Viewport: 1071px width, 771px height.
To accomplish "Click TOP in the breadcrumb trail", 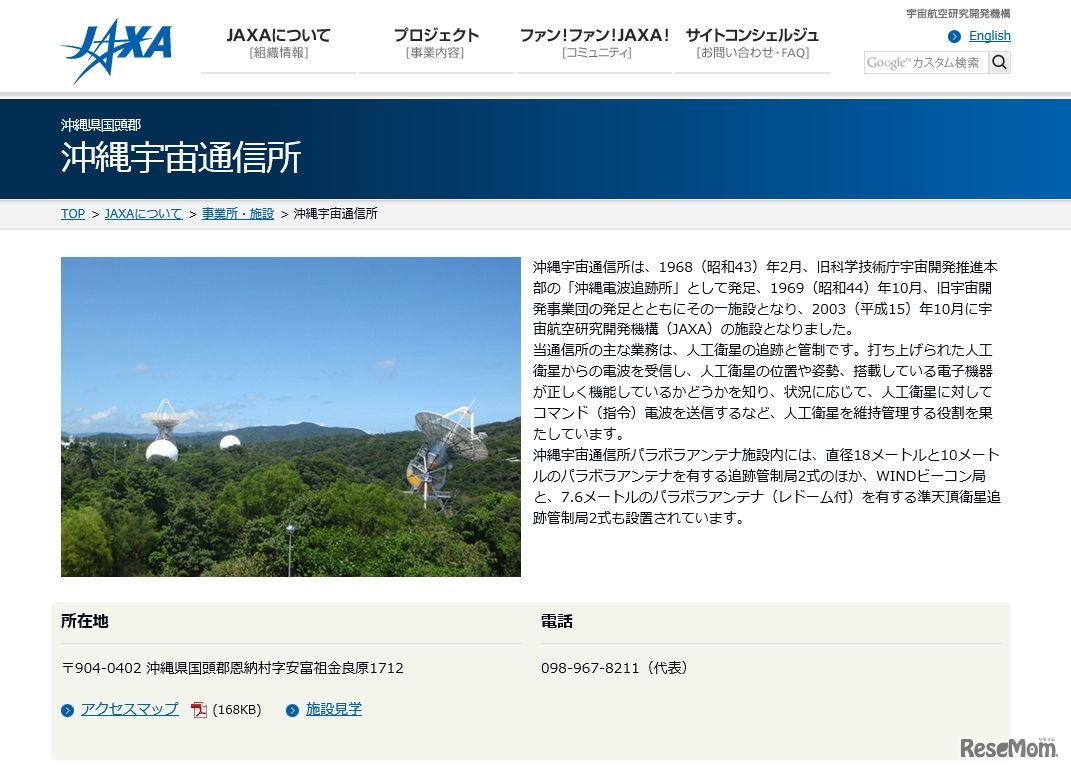I will pos(72,214).
